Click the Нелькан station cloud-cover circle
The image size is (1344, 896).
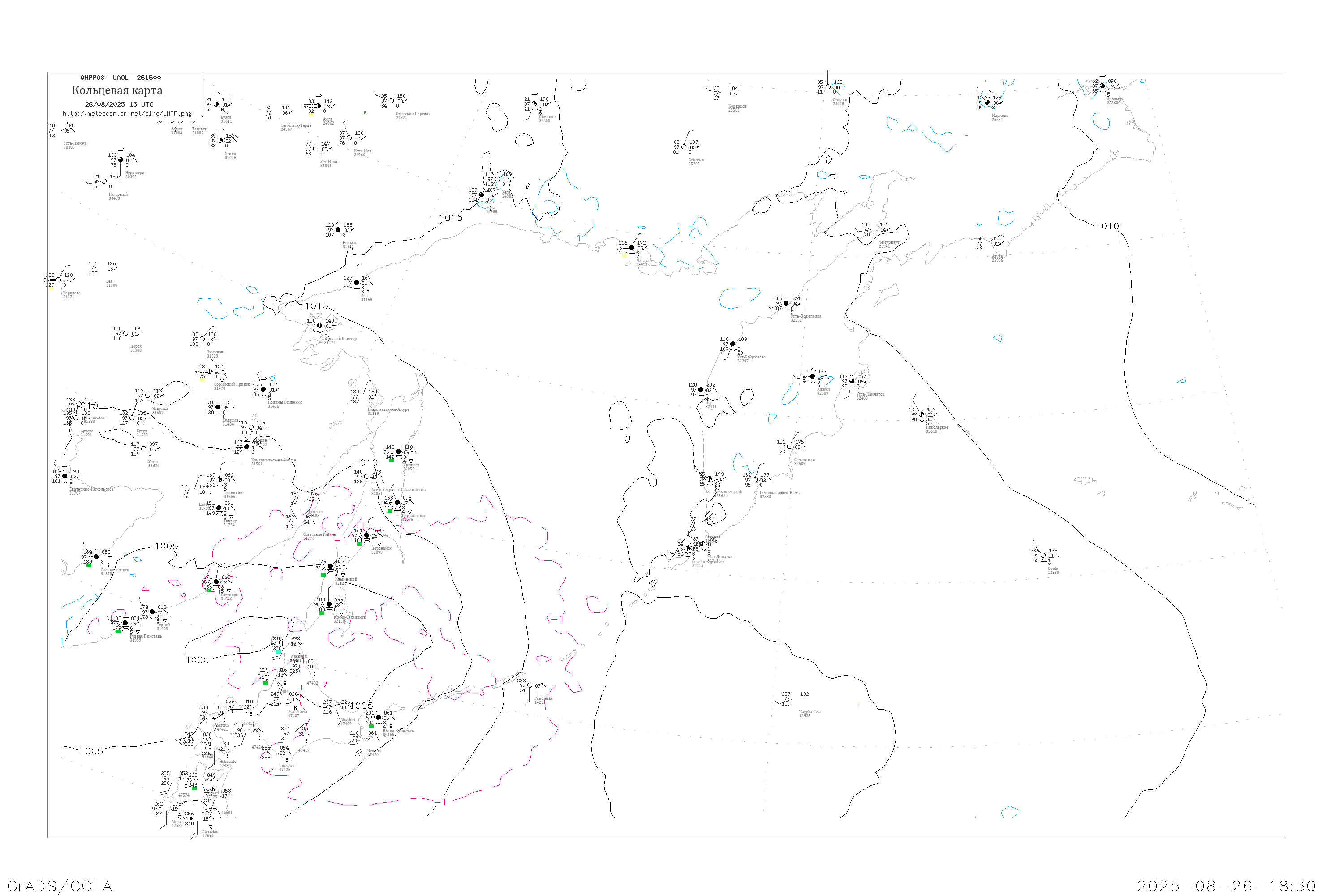338,230
